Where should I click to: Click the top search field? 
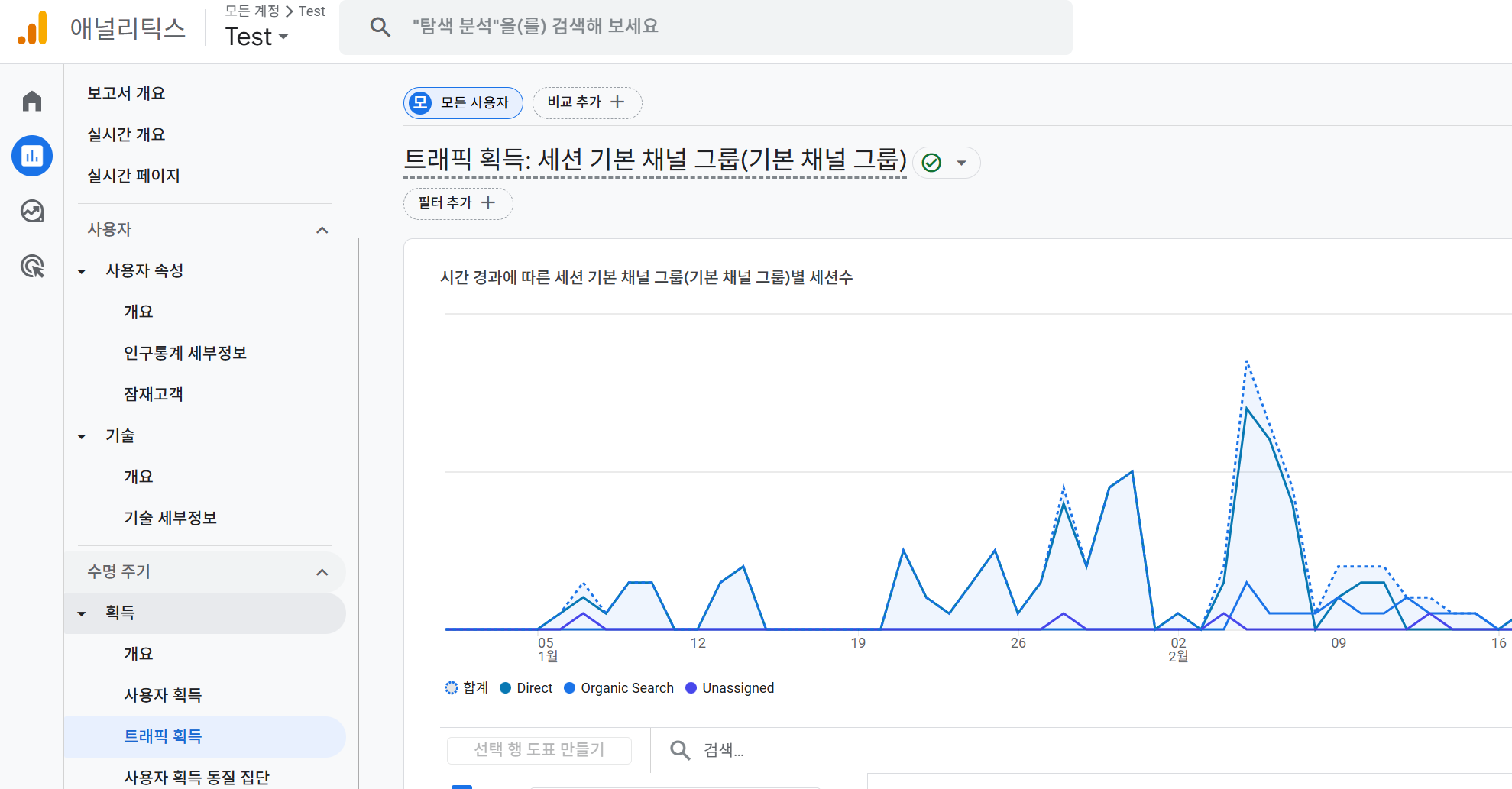pyautogui.click(x=706, y=27)
